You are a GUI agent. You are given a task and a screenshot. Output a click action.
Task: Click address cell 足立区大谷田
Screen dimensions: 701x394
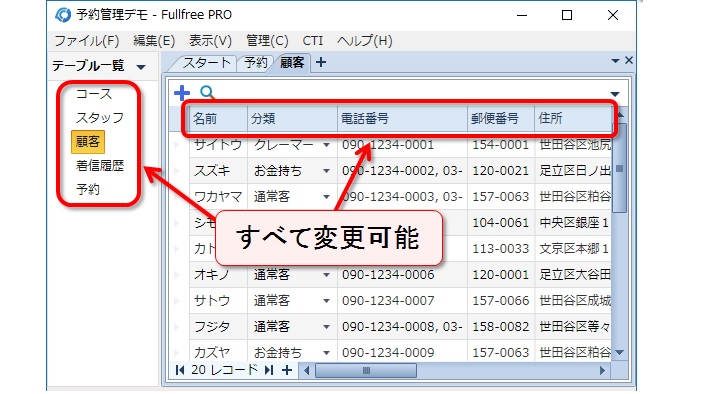click(573, 275)
